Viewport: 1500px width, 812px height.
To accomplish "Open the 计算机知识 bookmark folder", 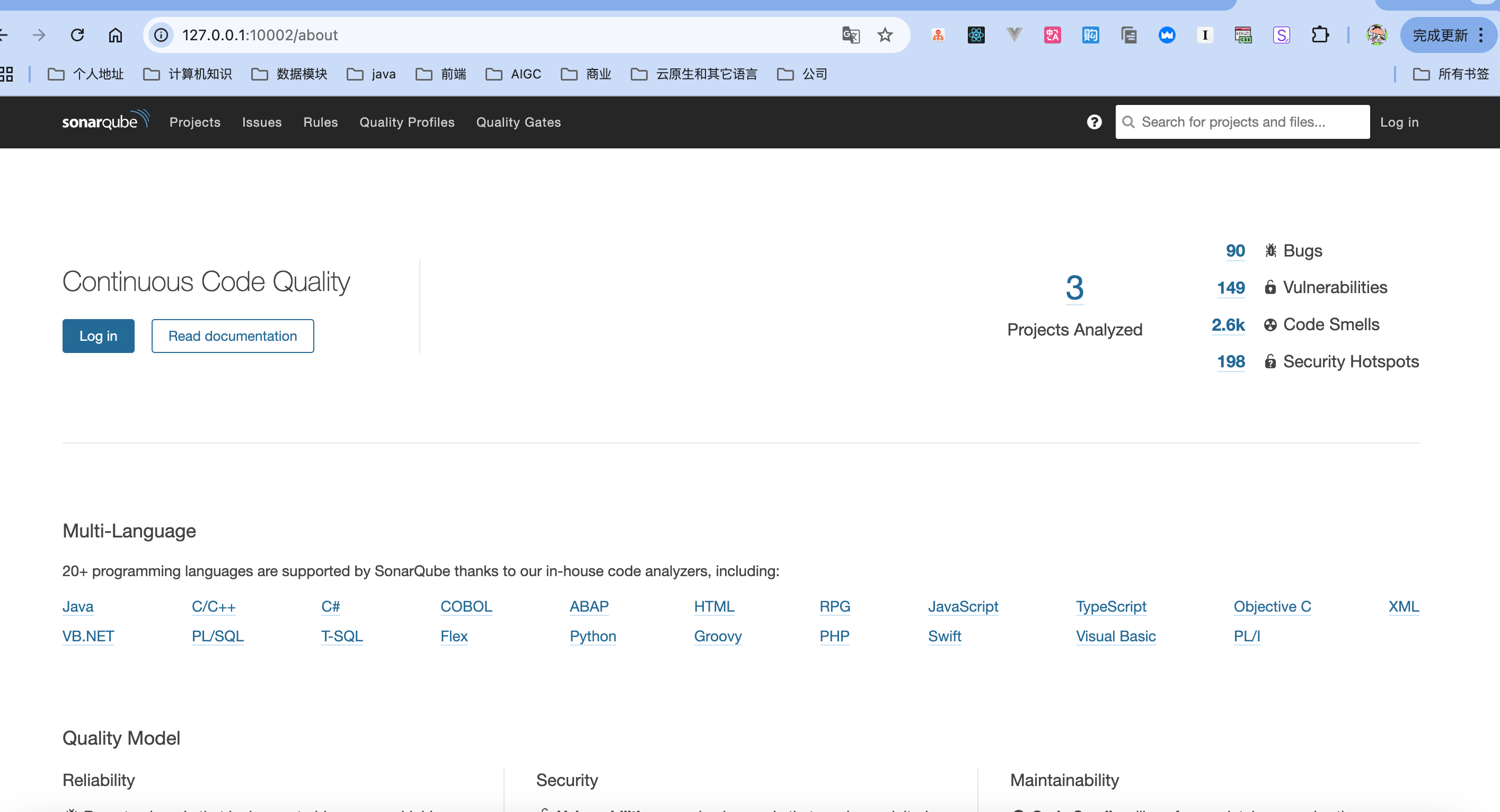I will tap(188, 74).
